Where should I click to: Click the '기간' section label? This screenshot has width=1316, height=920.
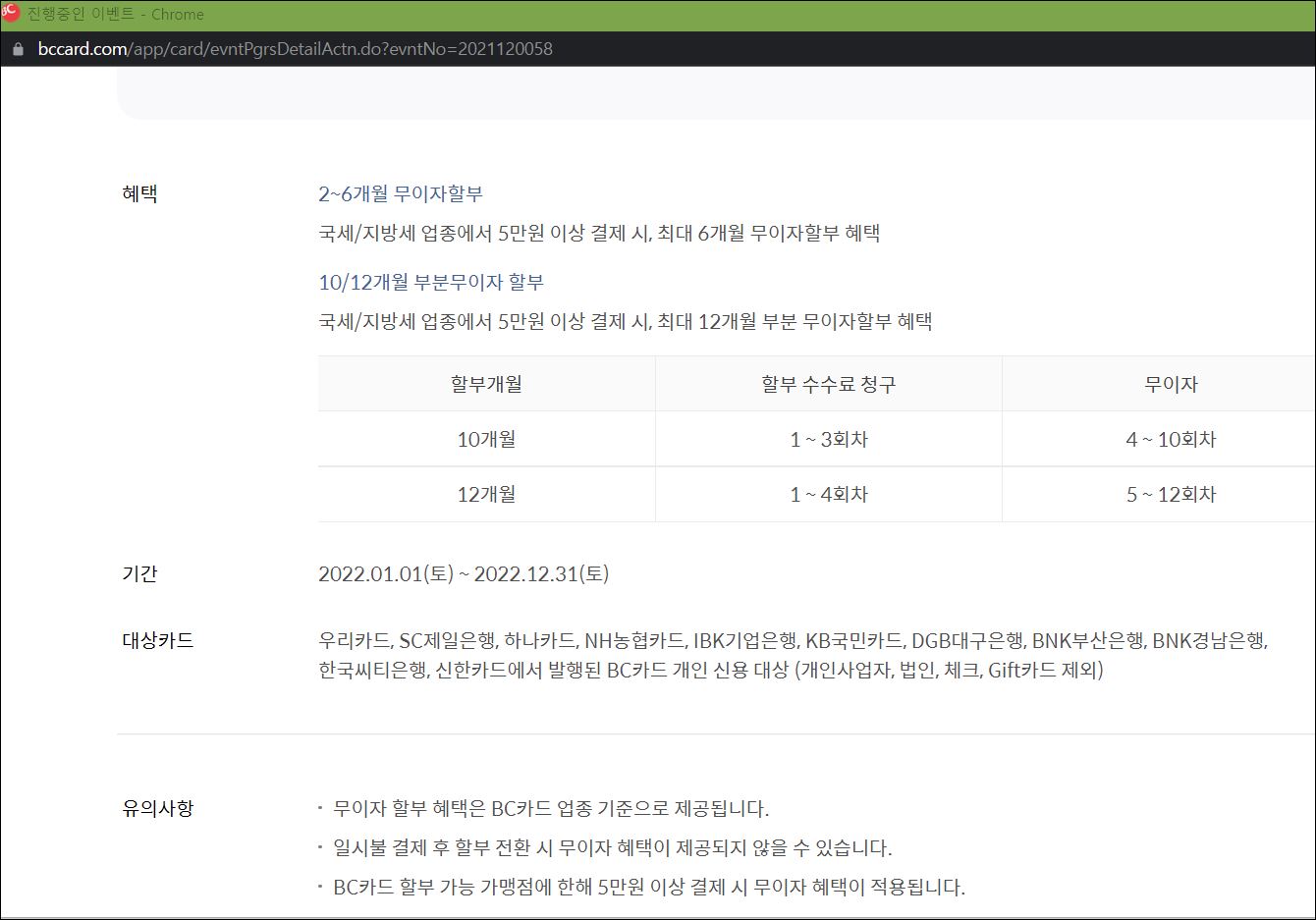[x=139, y=573]
